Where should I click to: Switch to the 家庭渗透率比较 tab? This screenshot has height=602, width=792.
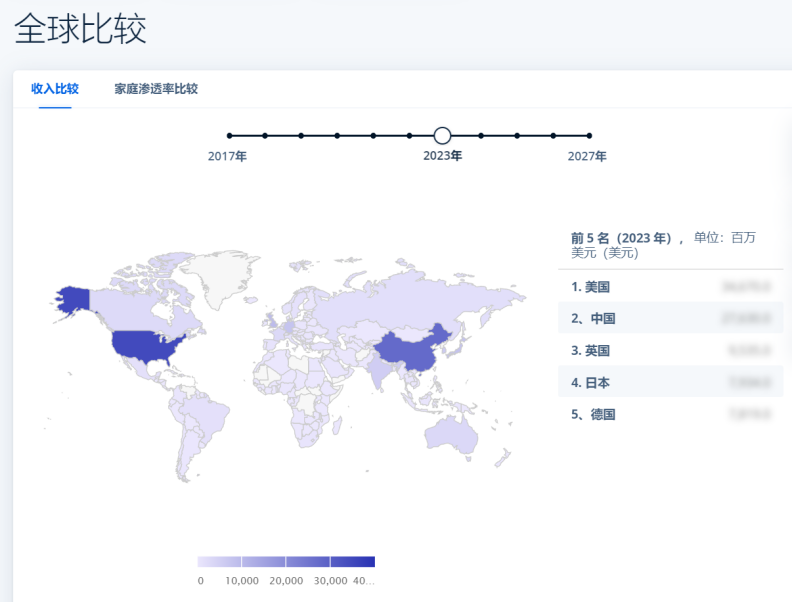156,89
